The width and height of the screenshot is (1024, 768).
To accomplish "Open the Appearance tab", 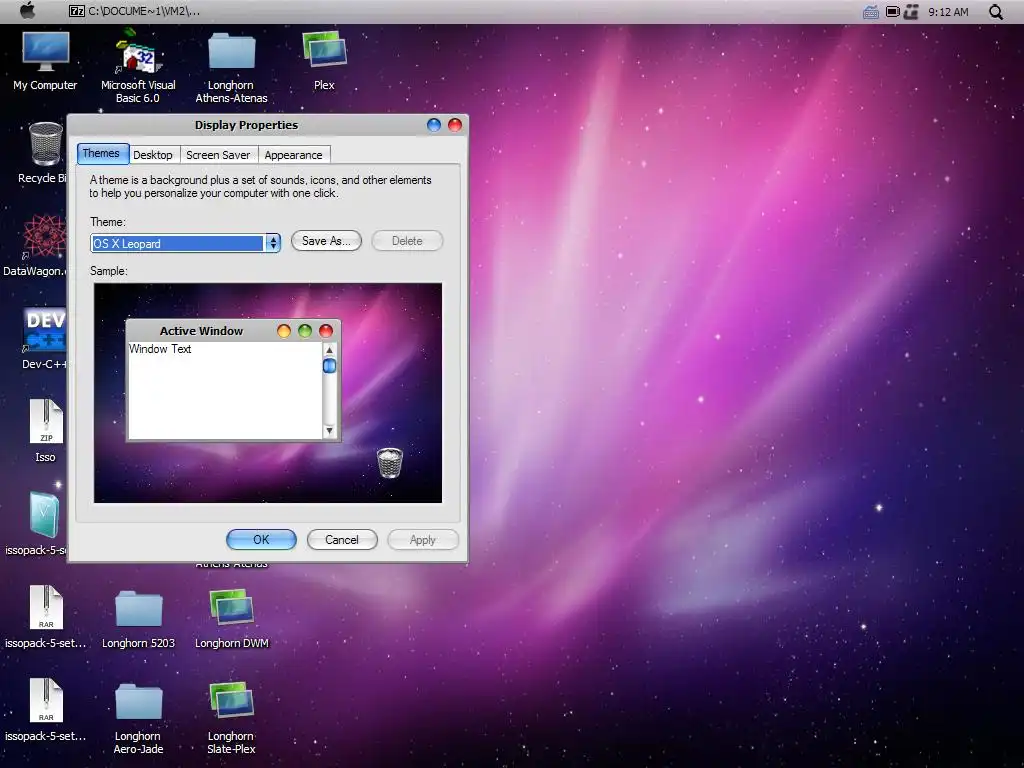I will (x=294, y=155).
